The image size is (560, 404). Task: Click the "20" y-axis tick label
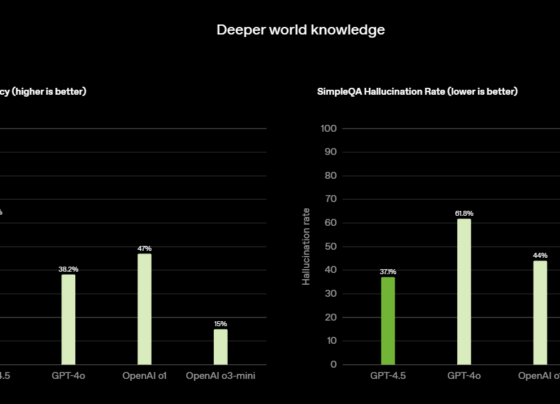coord(330,317)
